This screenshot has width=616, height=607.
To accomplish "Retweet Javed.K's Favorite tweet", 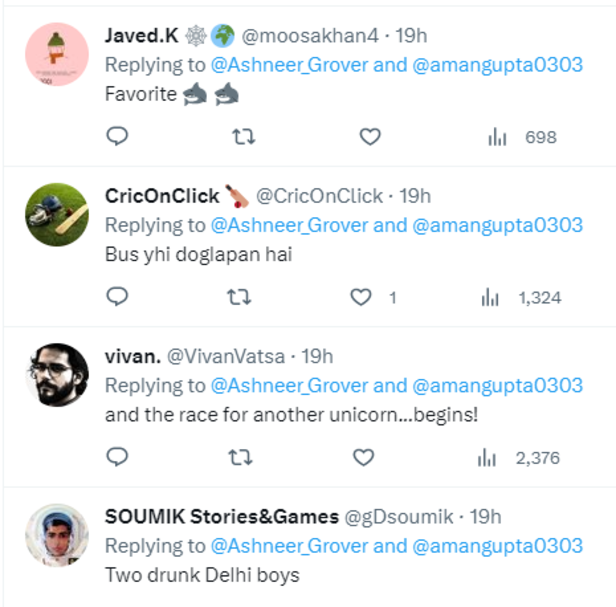I will point(242,137).
